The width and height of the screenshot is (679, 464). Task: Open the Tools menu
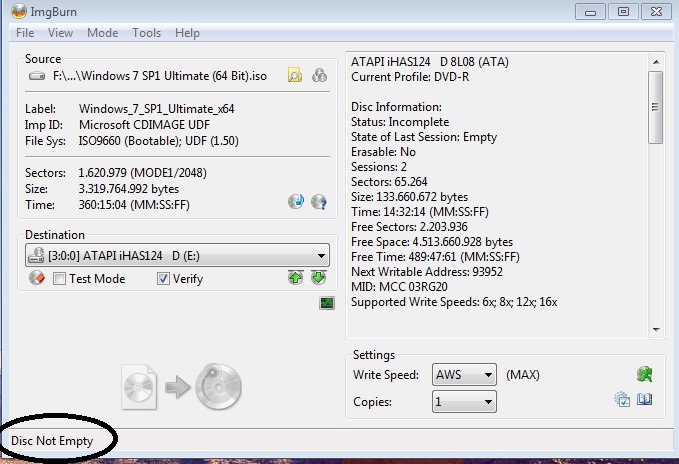[146, 33]
